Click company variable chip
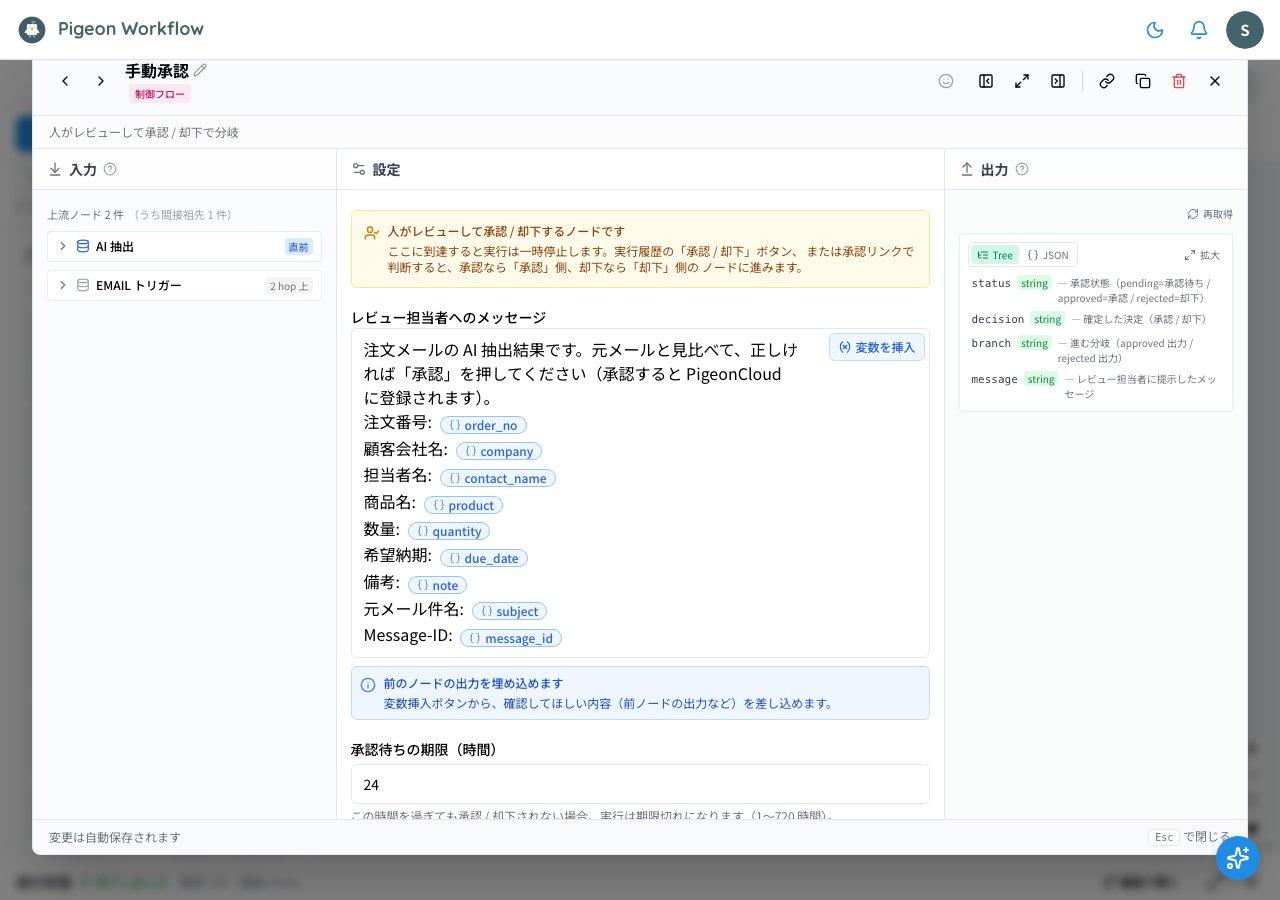 pyautogui.click(x=499, y=451)
